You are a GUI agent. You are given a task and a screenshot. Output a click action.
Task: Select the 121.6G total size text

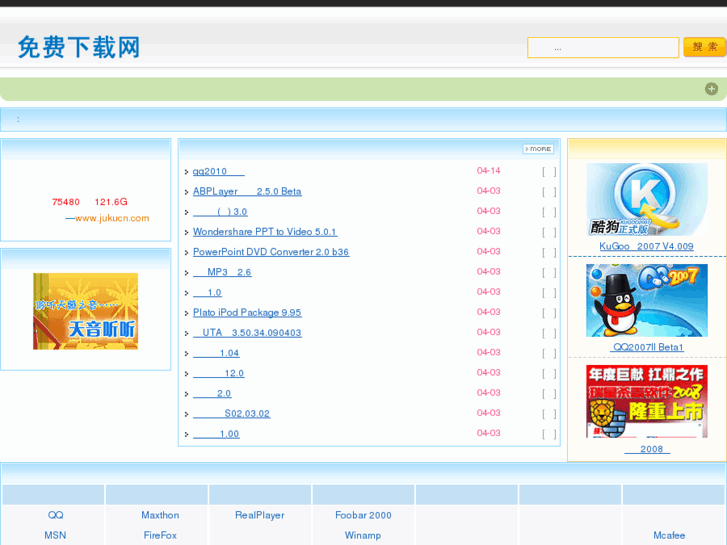[111, 202]
